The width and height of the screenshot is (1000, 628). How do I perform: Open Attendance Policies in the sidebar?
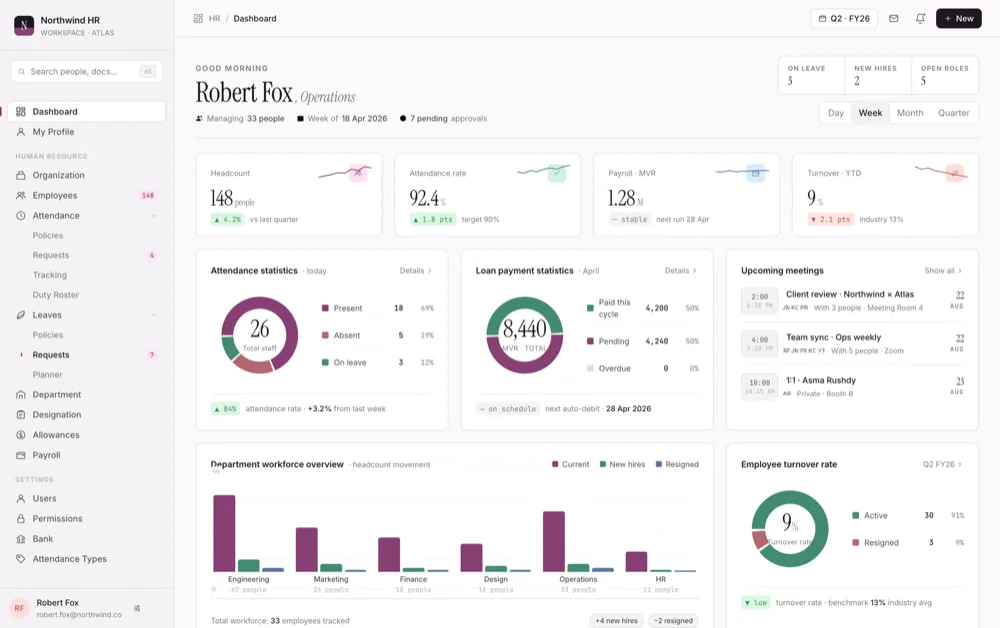[48, 235]
